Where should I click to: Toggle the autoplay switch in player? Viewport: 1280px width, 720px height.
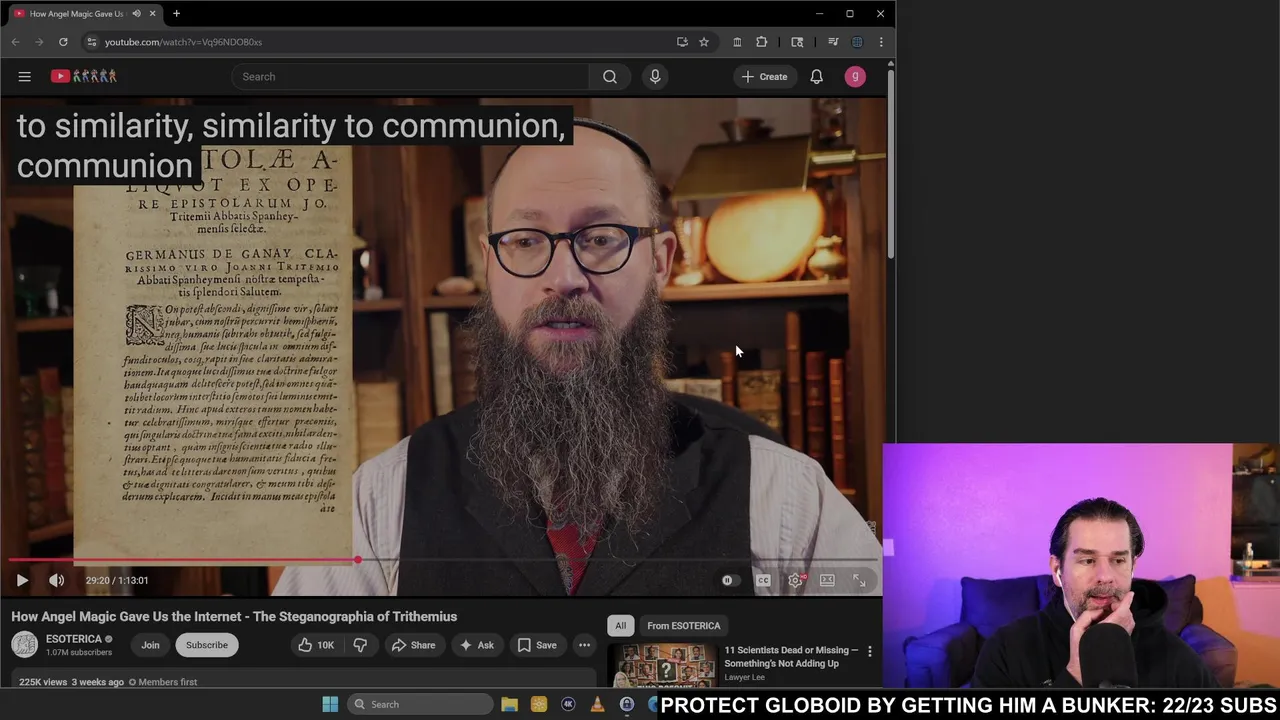pos(727,580)
